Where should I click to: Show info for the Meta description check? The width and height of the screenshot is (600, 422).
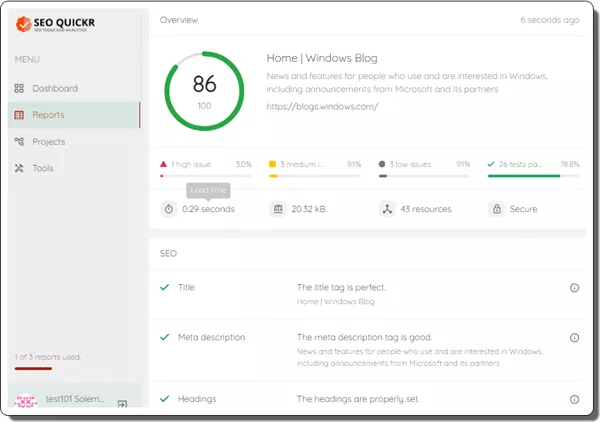pyautogui.click(x=574, y=338)
